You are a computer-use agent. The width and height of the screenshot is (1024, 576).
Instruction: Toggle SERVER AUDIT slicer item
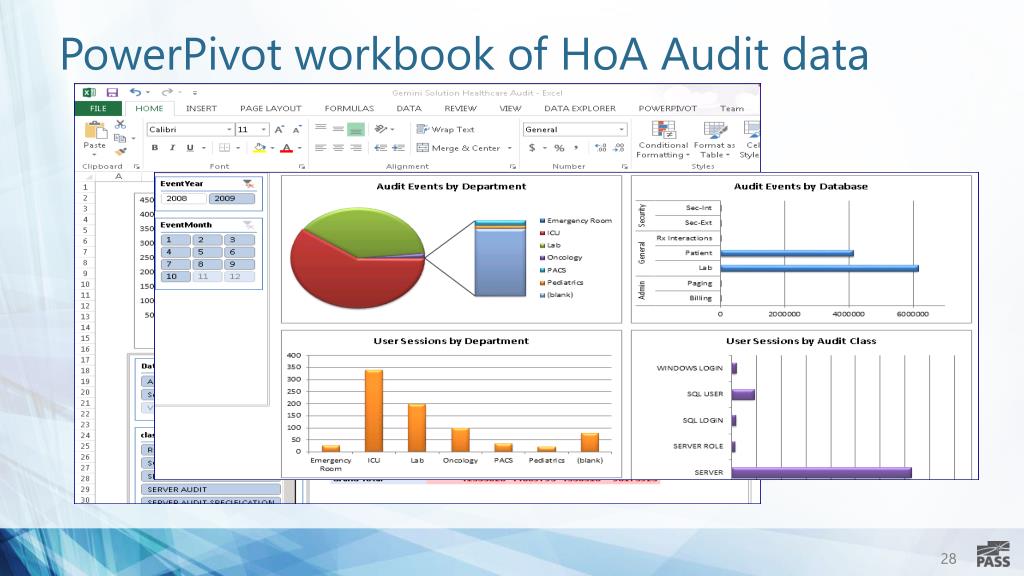211,489
